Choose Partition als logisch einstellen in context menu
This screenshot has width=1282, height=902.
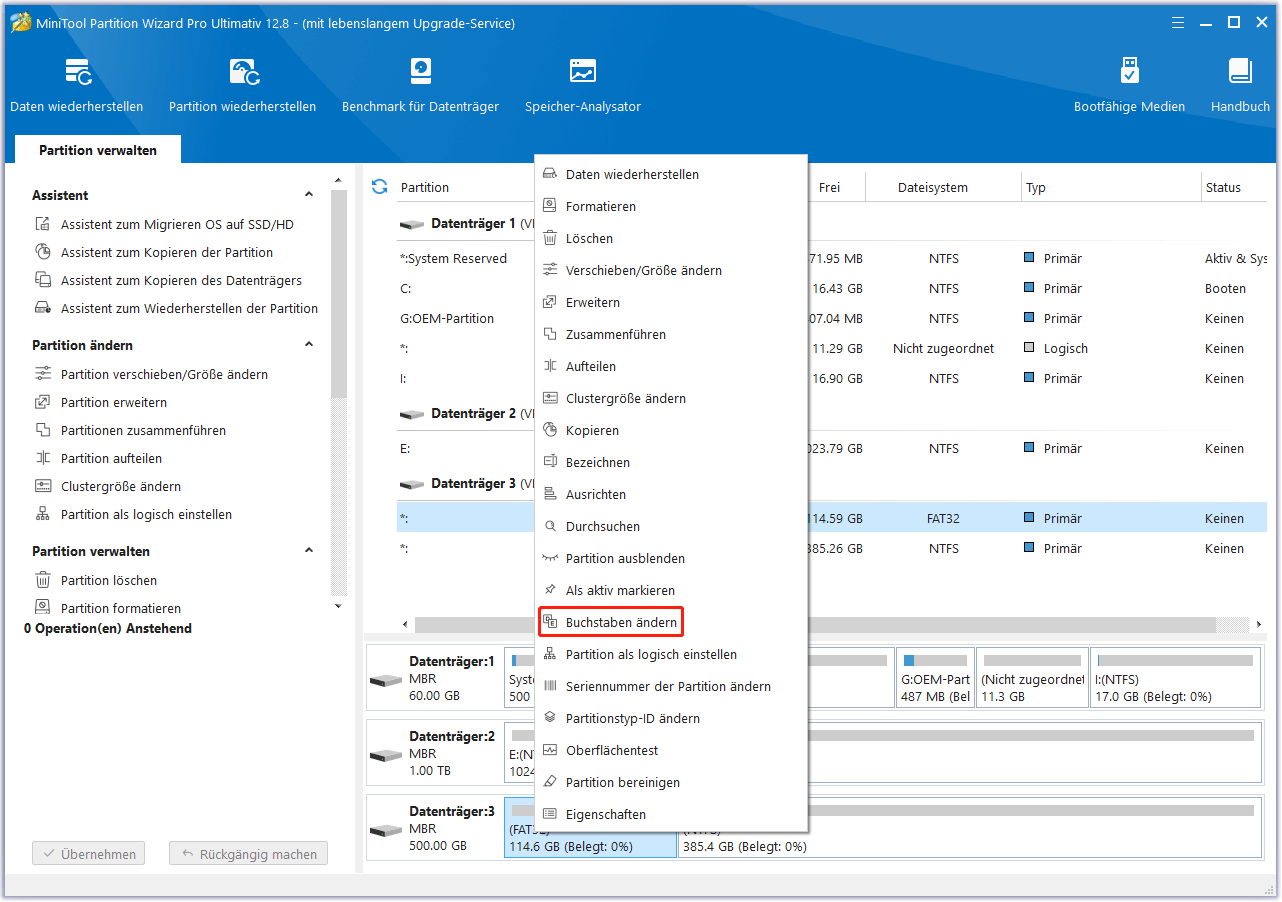click(671, 655)
